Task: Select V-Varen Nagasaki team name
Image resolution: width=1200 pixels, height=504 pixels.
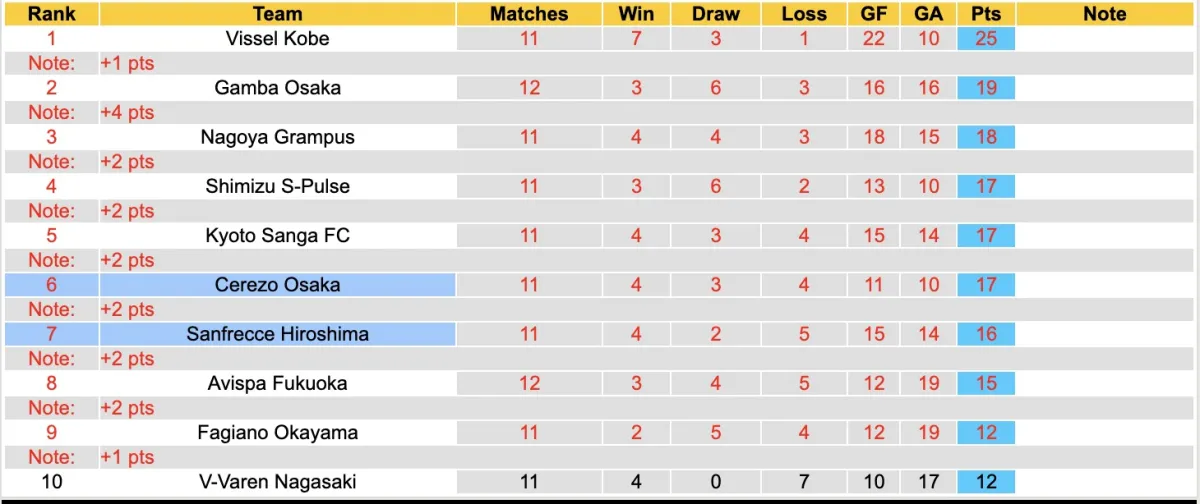Action: tap(277, 482)
